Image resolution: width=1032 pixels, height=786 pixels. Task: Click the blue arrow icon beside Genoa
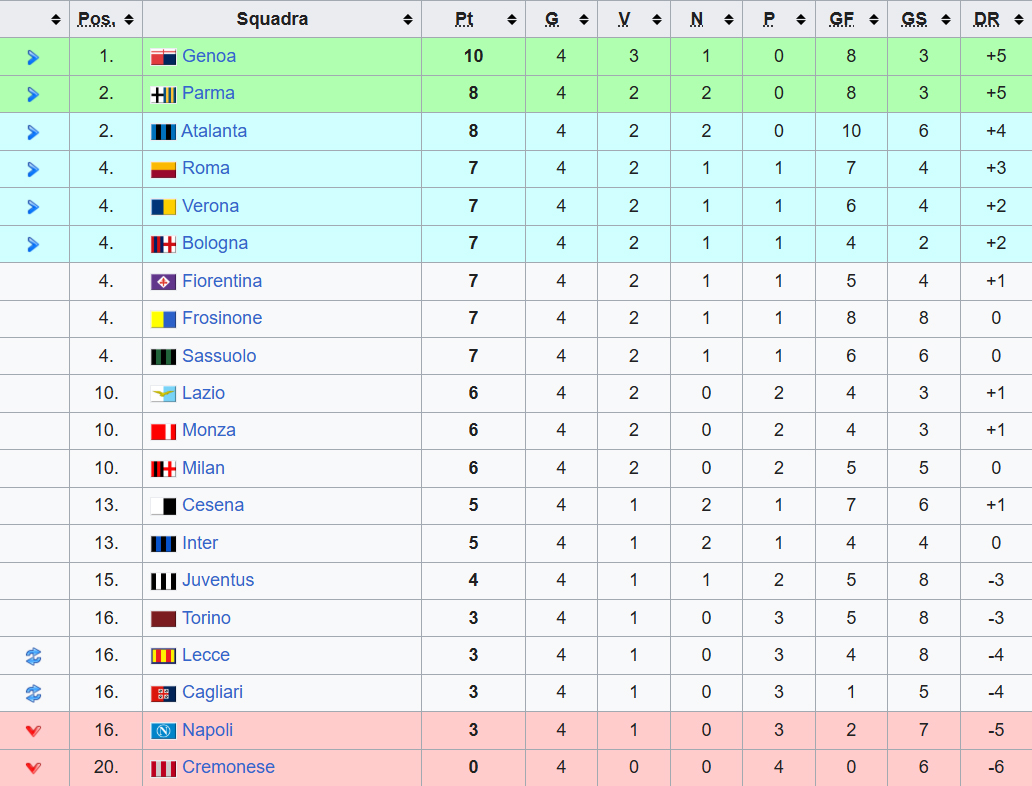tap(33, 57)
